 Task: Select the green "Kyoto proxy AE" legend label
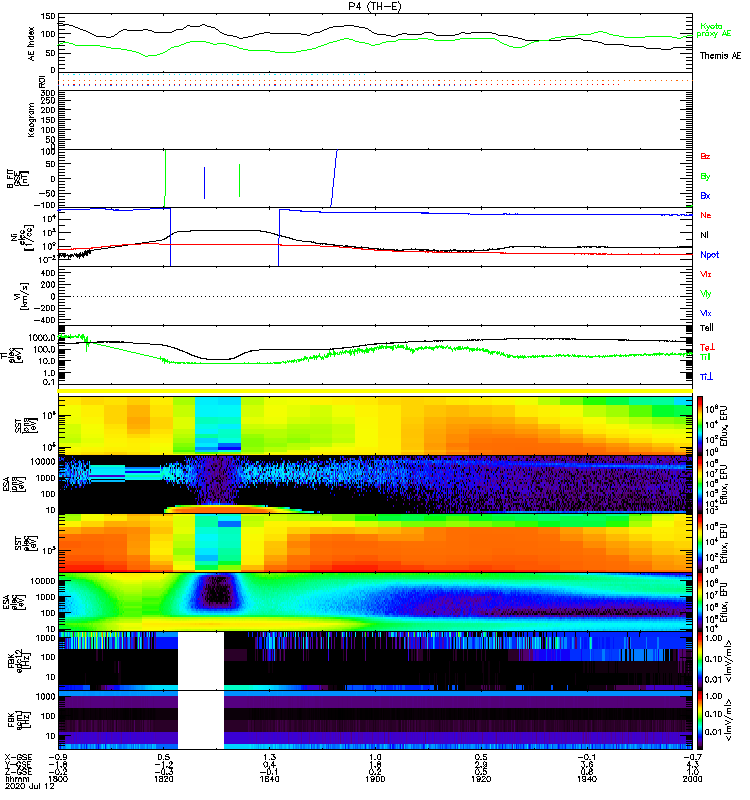[714, 30]
